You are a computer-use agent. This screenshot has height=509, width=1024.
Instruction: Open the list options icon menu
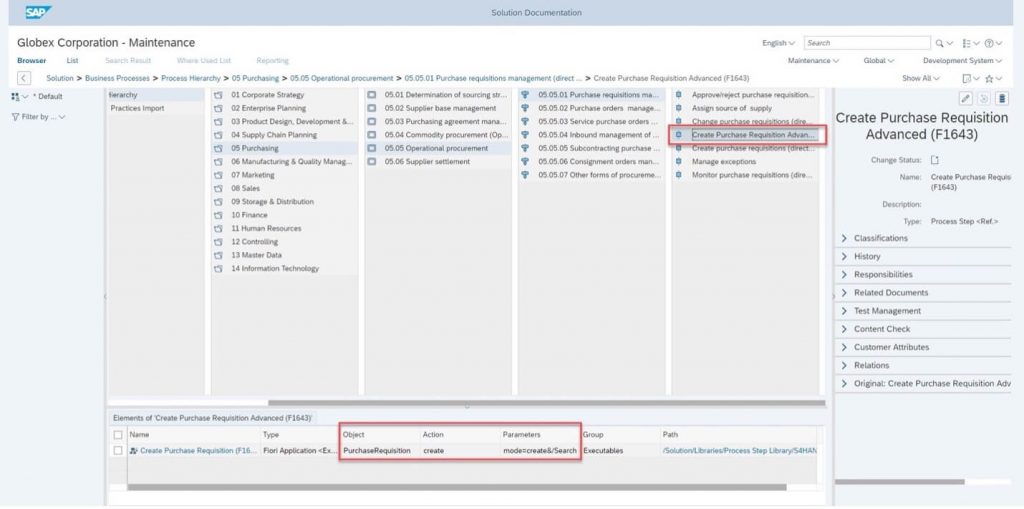click(x=967, y=43)
